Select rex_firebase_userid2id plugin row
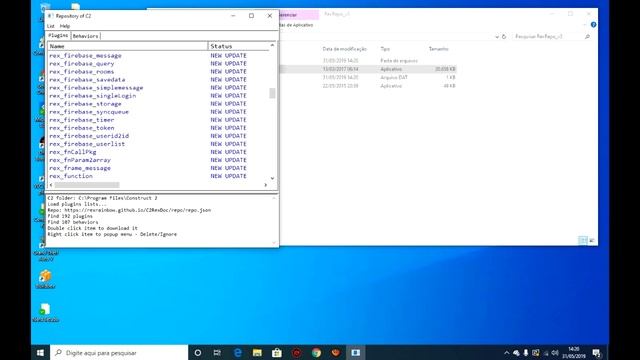 [158, 136]
